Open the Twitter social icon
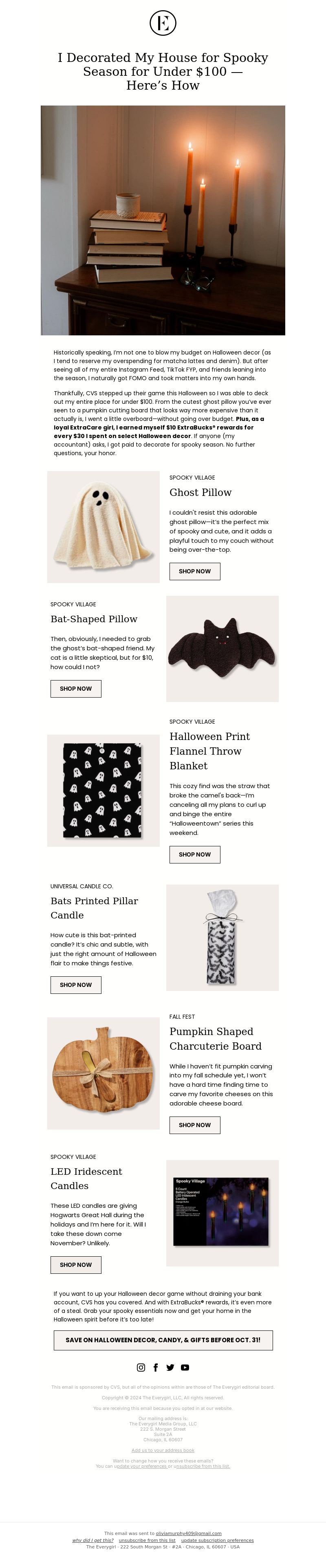The width and height of the screenshot is (326, 1568). pos(170,1367)
